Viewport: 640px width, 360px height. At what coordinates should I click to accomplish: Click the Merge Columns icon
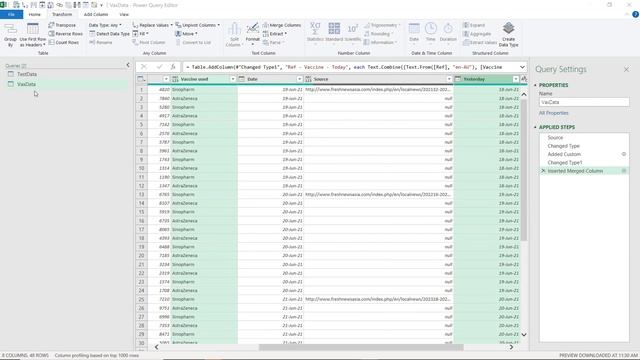265,25
